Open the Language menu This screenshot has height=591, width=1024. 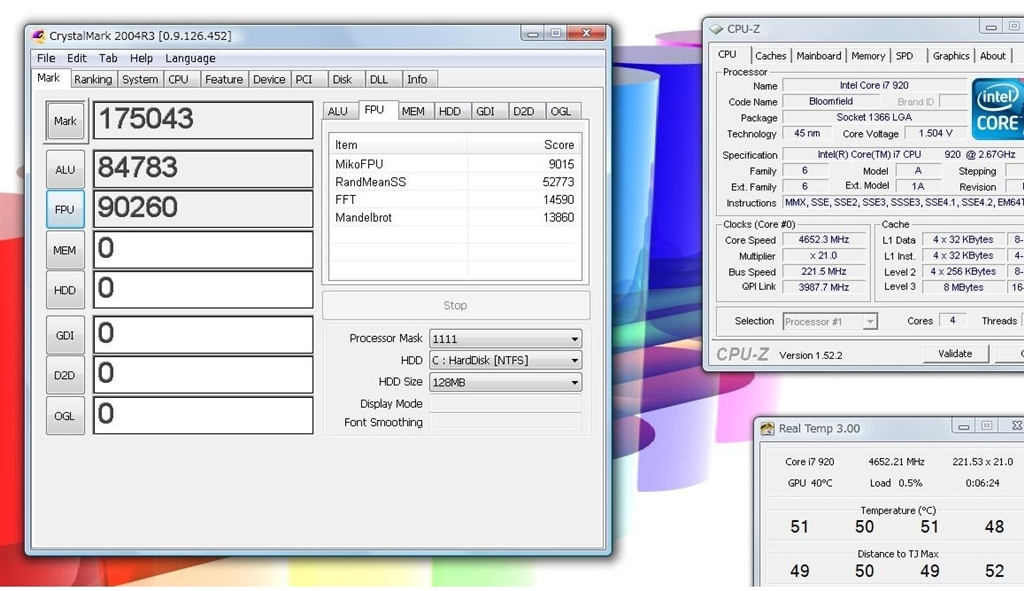point(190,58)
